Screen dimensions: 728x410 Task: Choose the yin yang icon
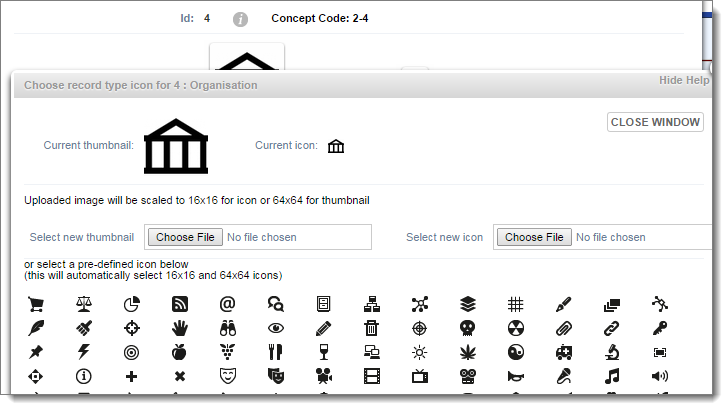tap(516, 352)
